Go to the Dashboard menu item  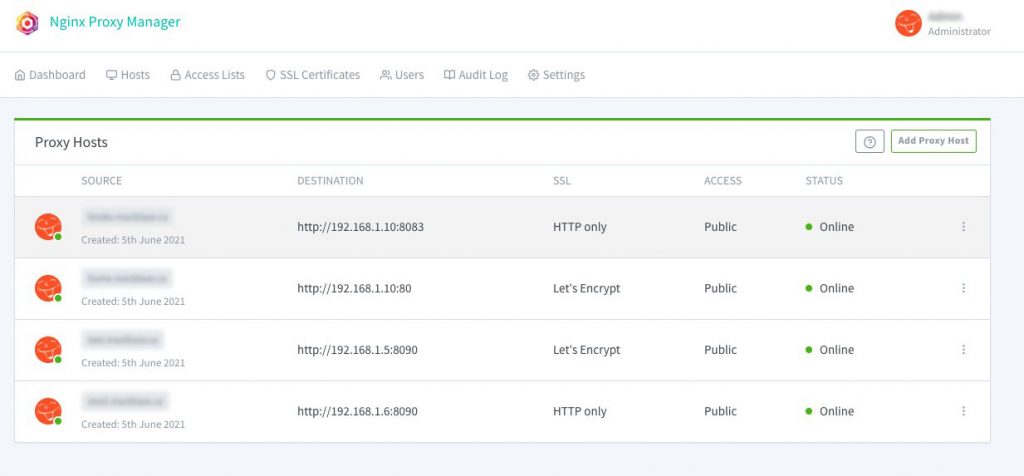[50, 75]
